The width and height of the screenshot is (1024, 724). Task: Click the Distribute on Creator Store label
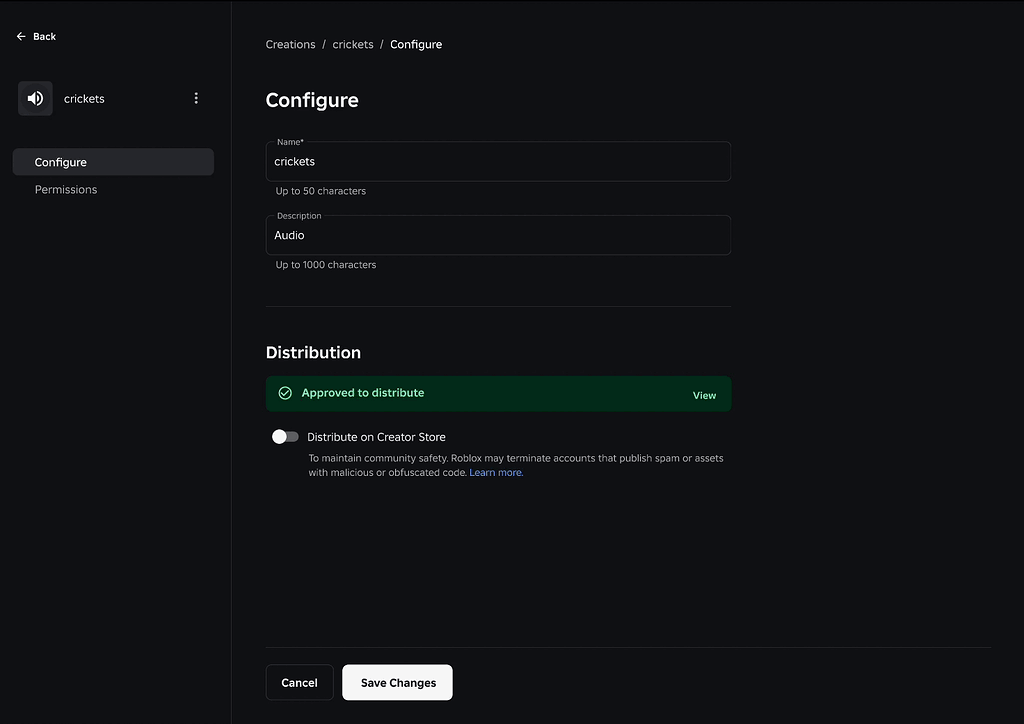376,436
